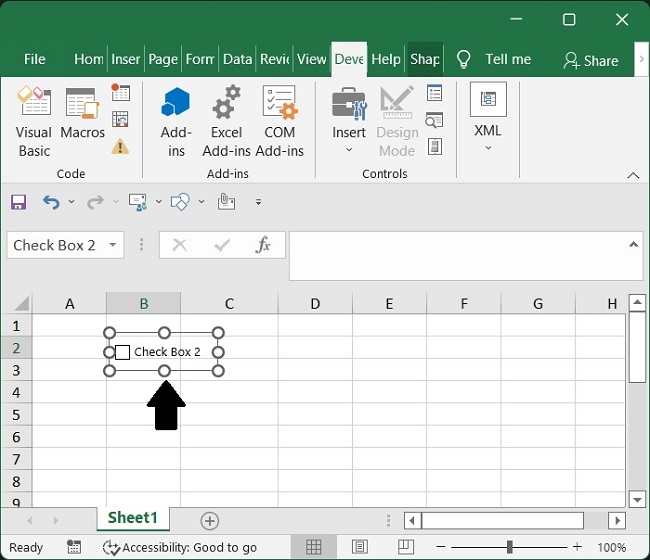Click the Redo arrow
This screenshot has width=650, height=560.
[95, 202]
